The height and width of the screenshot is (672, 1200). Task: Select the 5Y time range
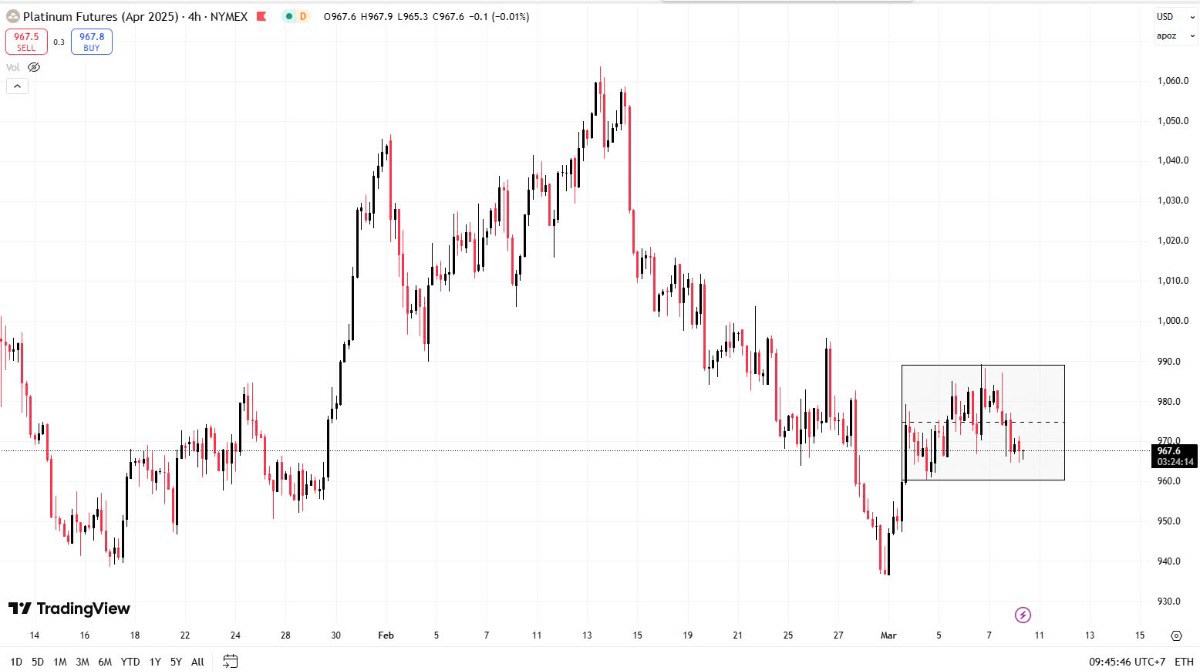coord(176,661)
